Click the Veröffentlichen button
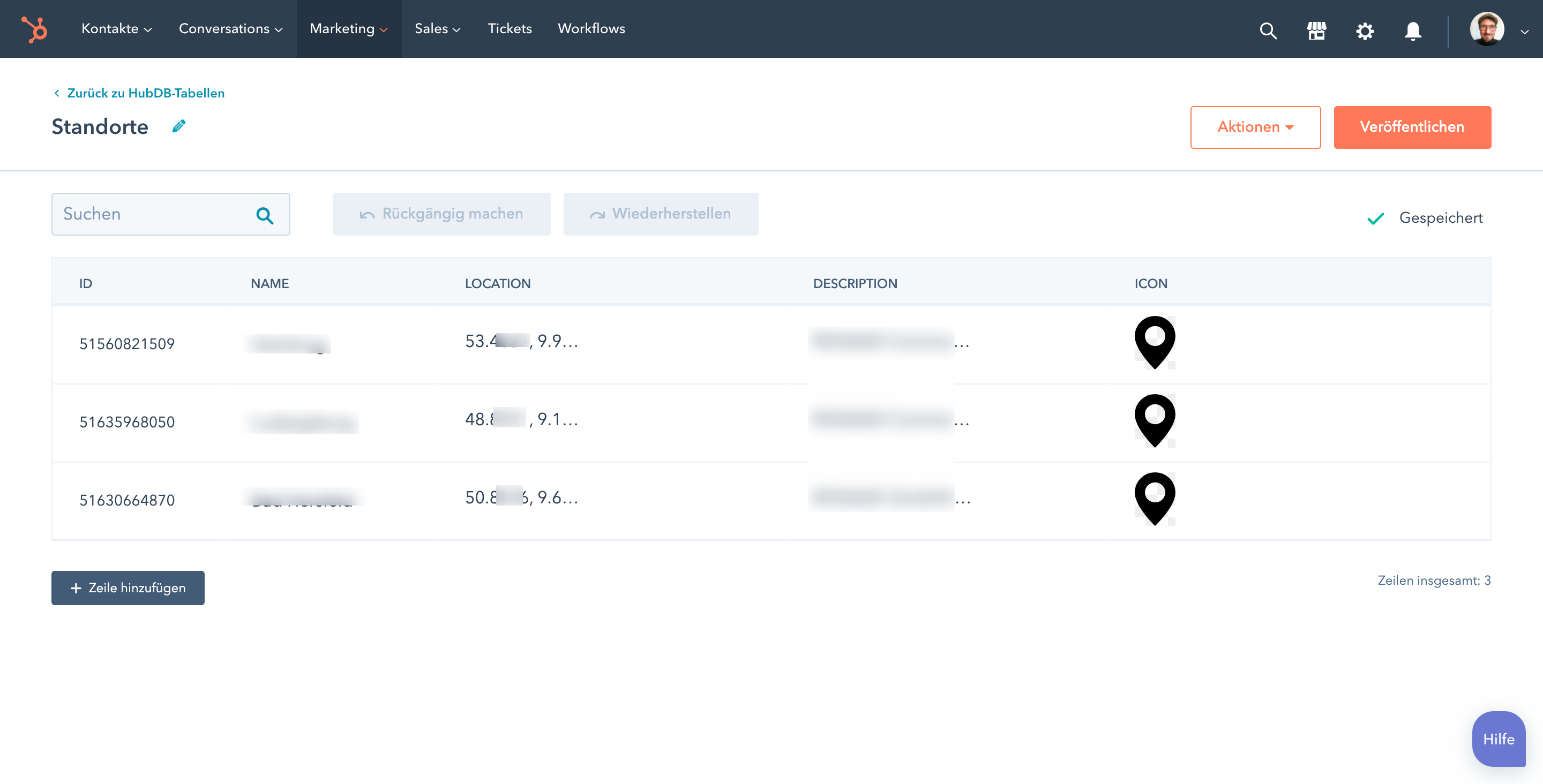1543x784 pixels. point(1412,127)
